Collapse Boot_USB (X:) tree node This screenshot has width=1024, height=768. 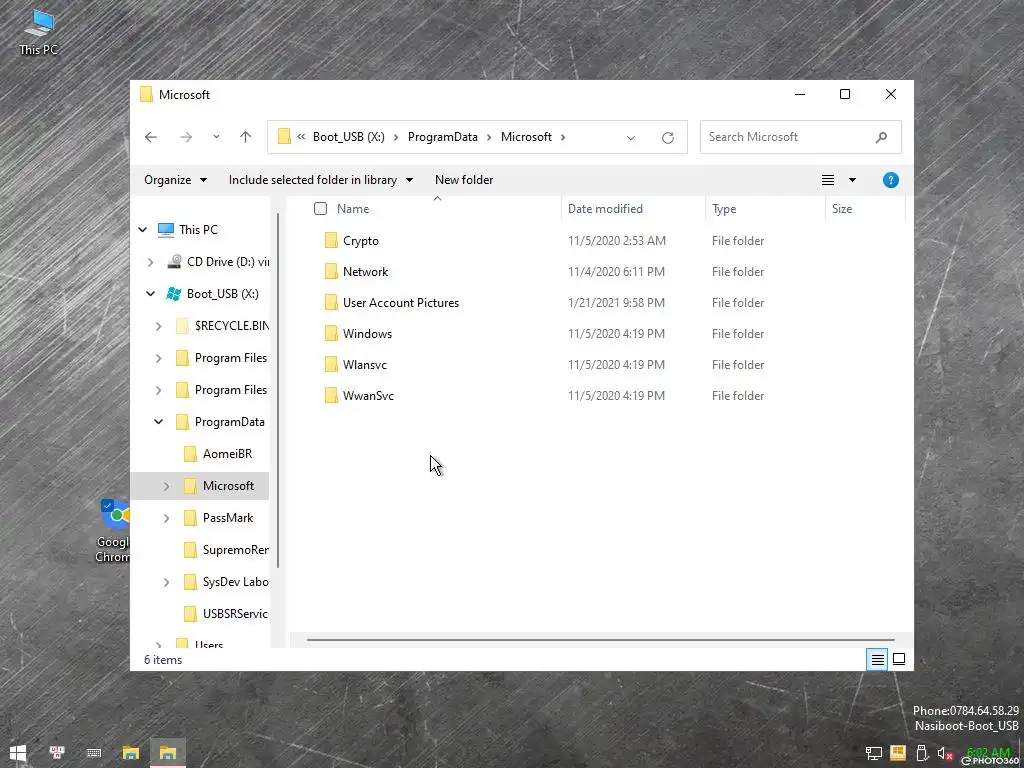150,294
